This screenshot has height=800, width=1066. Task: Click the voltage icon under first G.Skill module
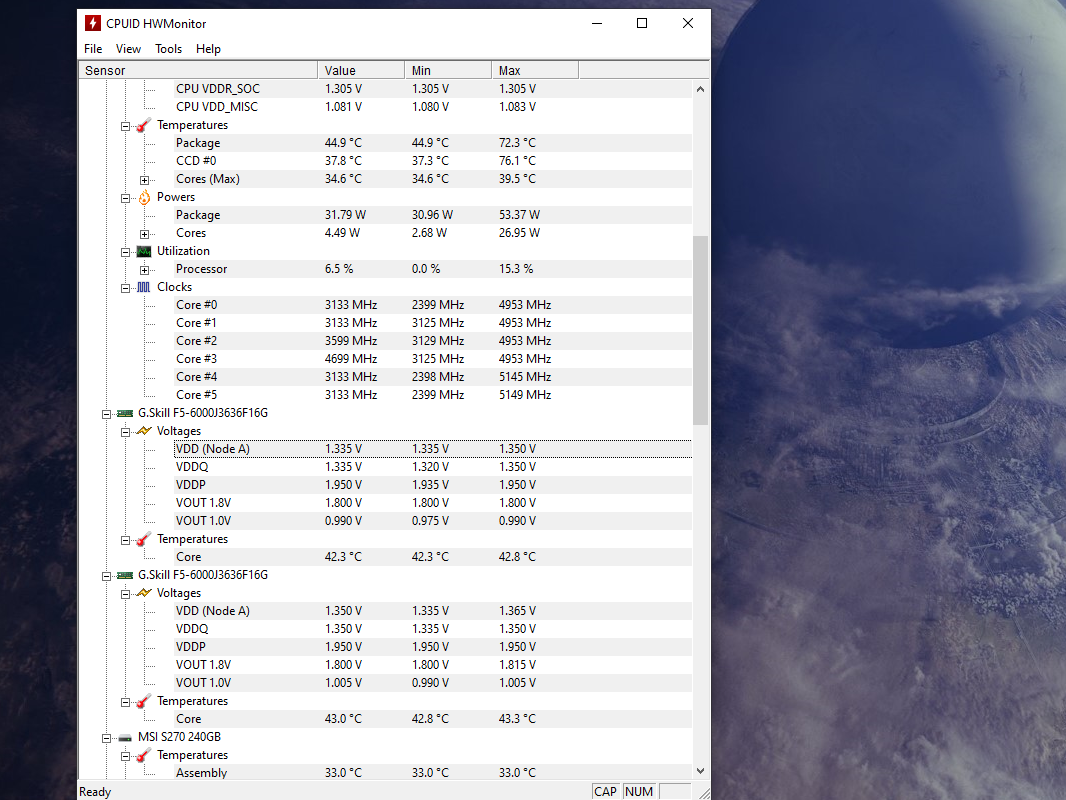click(x=143, y=431)
